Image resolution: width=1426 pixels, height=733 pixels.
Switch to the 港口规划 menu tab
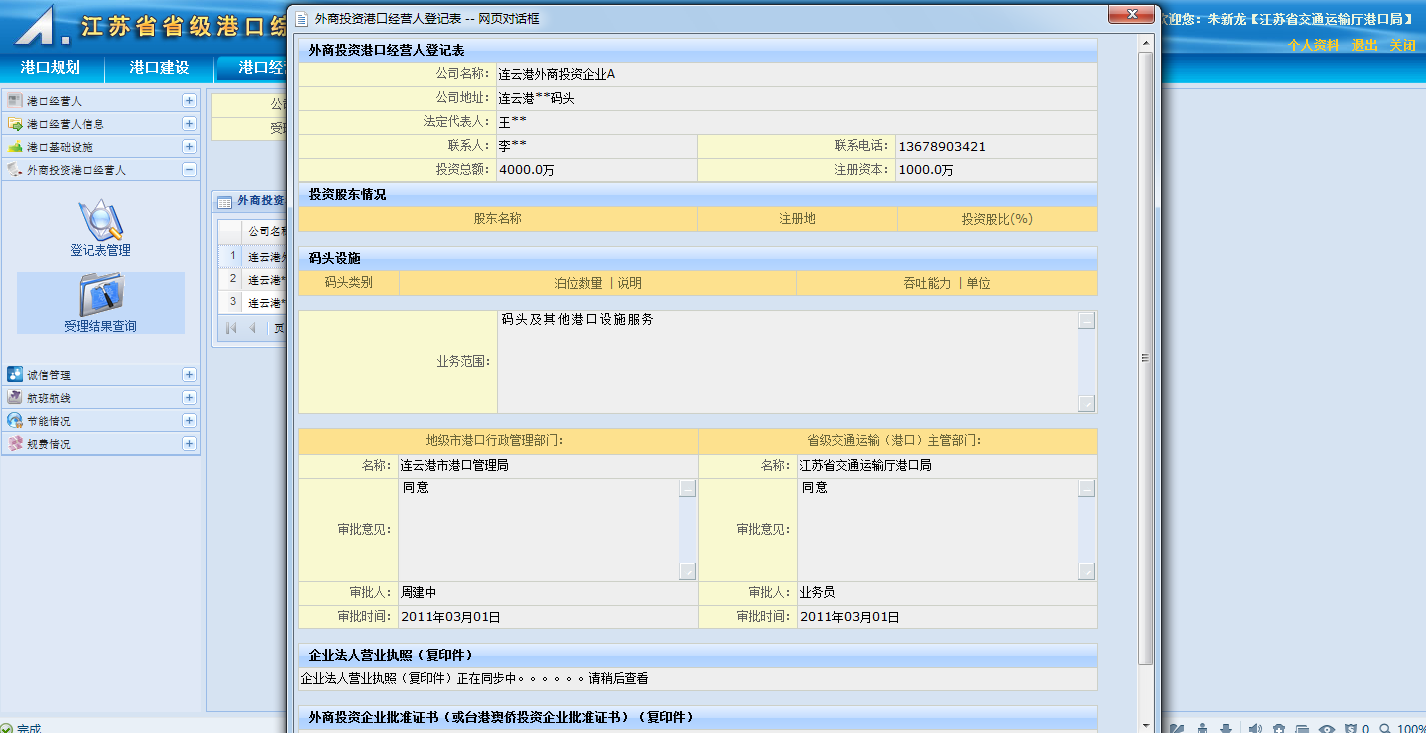50,68
